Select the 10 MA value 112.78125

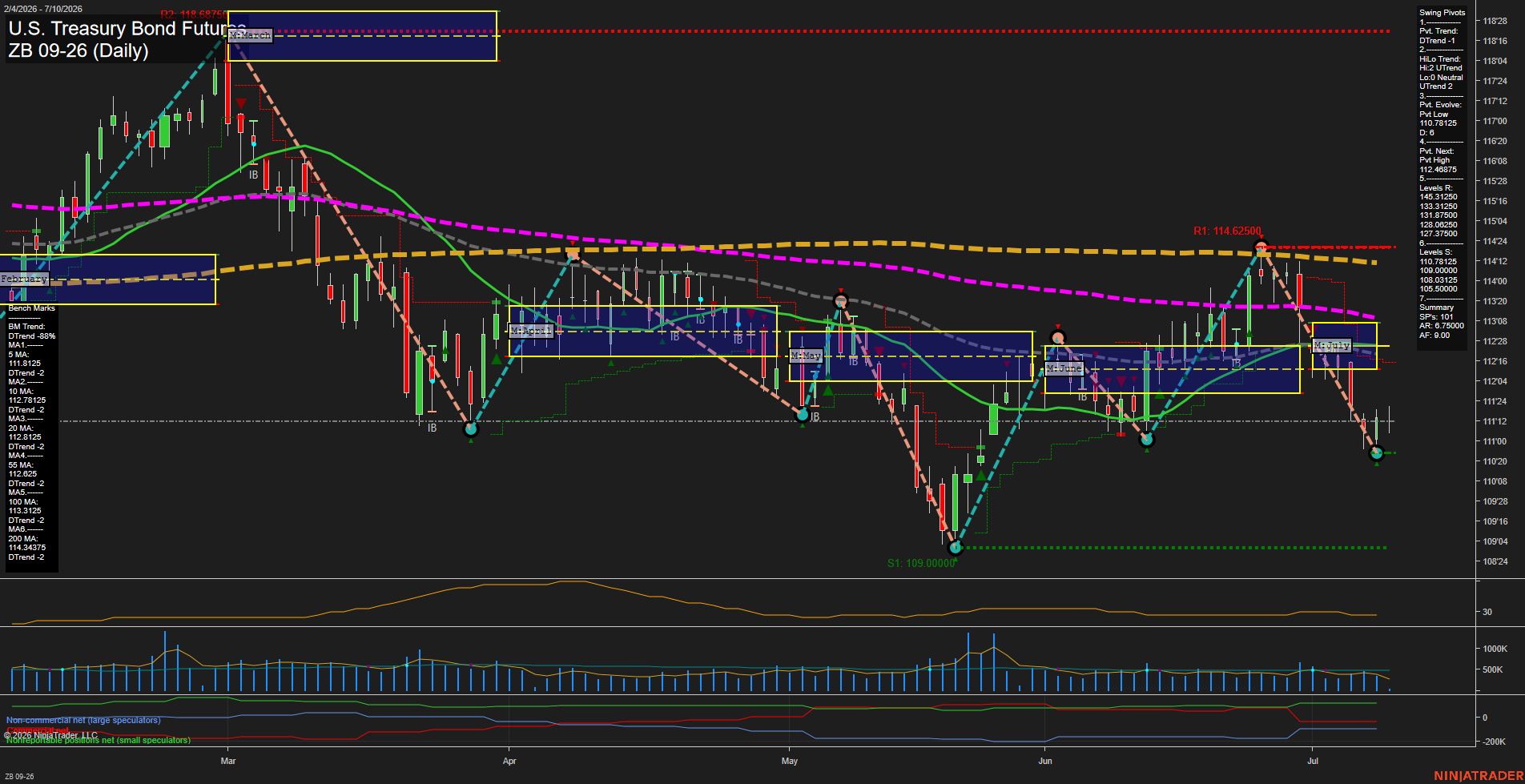[x=27, y=400]
